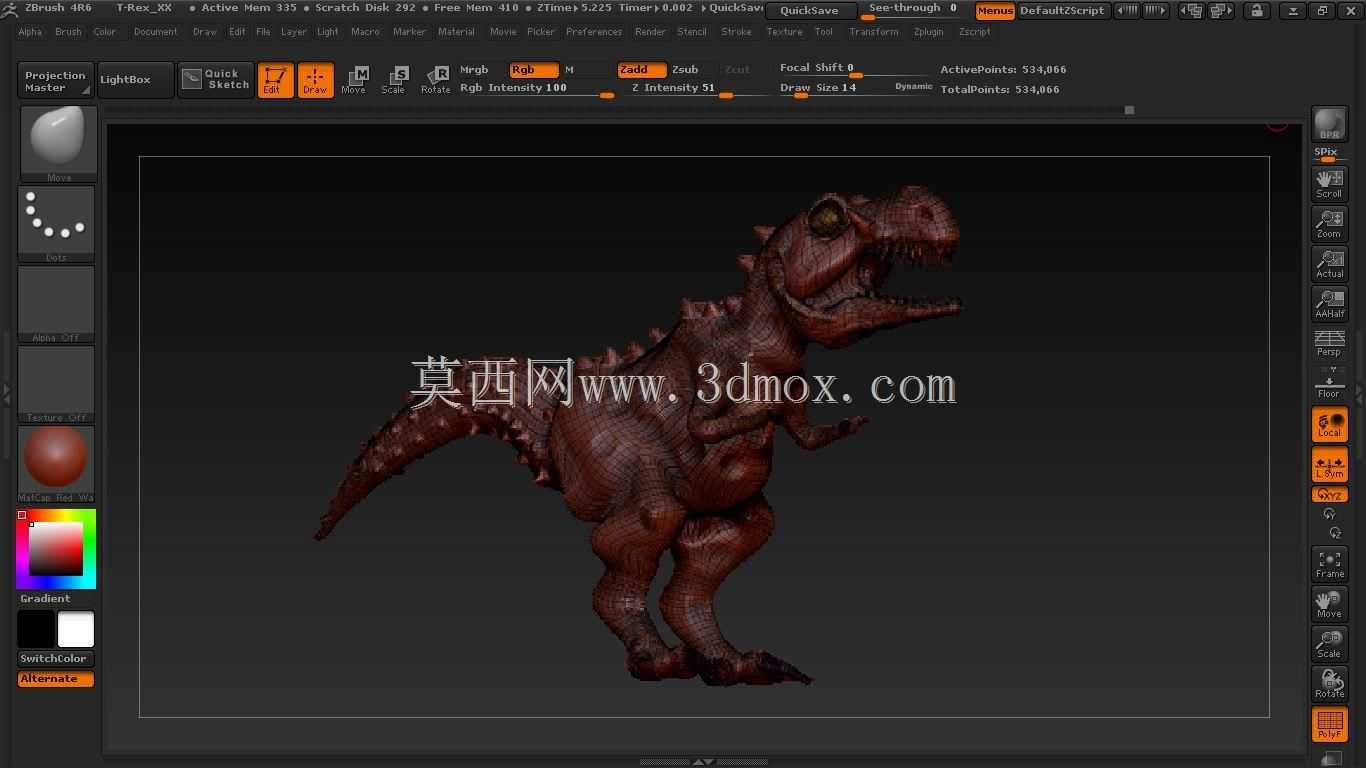The image size is (1366, 768).
Task: Enable Mrgb painting mode
Action: 474,70
